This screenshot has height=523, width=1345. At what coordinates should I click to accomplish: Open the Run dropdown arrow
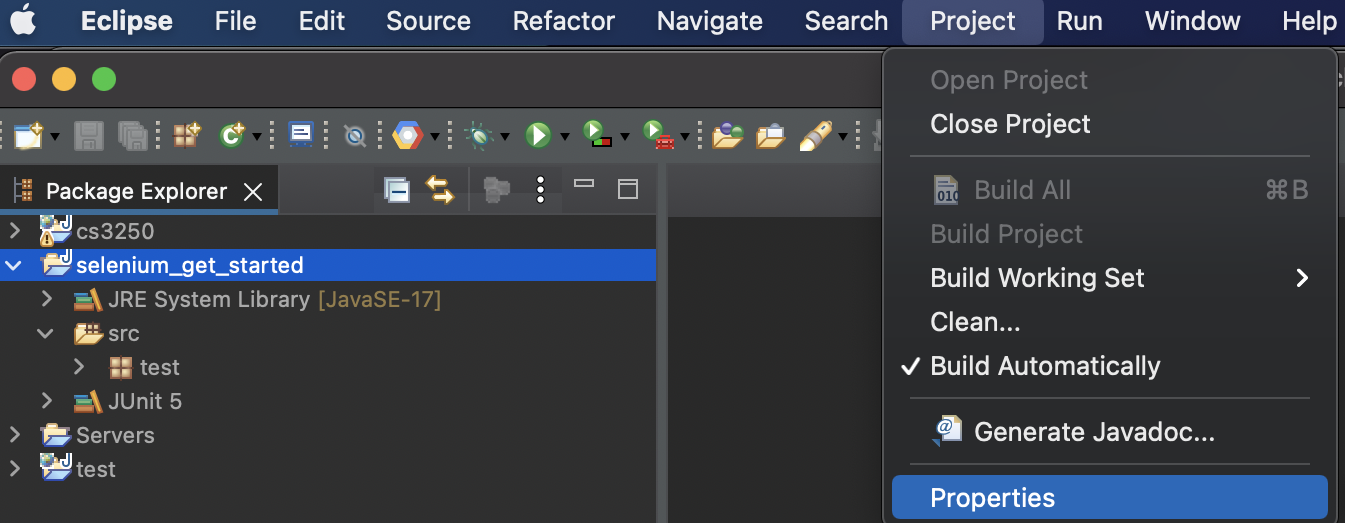[x=564, y=136]
